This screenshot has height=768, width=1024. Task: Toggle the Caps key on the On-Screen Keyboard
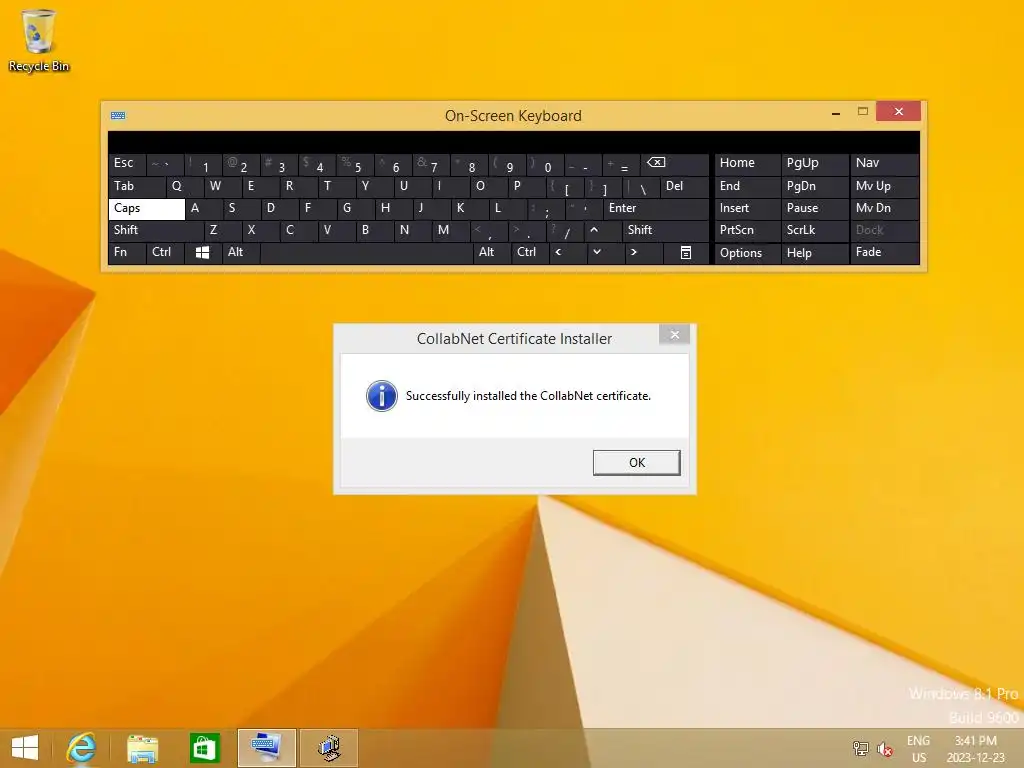pyautogui.click(x=146, y=208)
